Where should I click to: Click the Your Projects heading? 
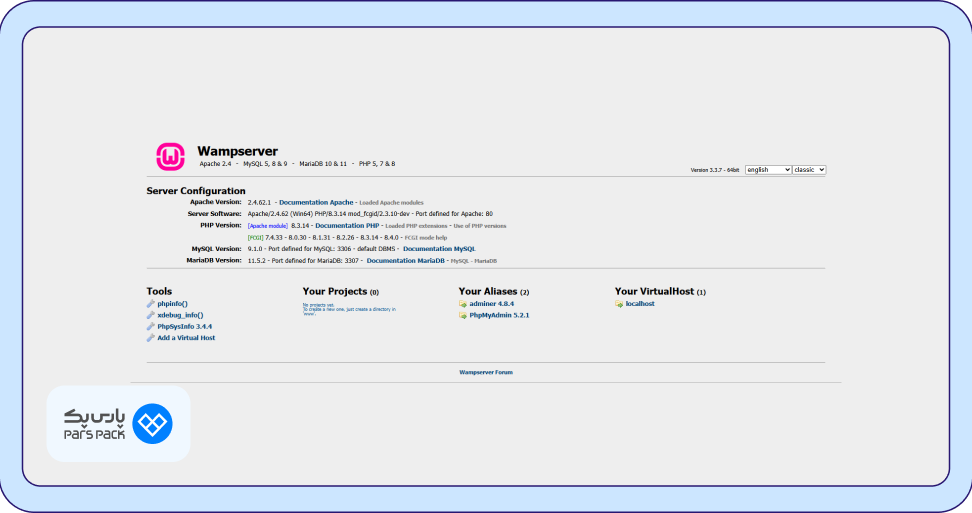point(340,291)
